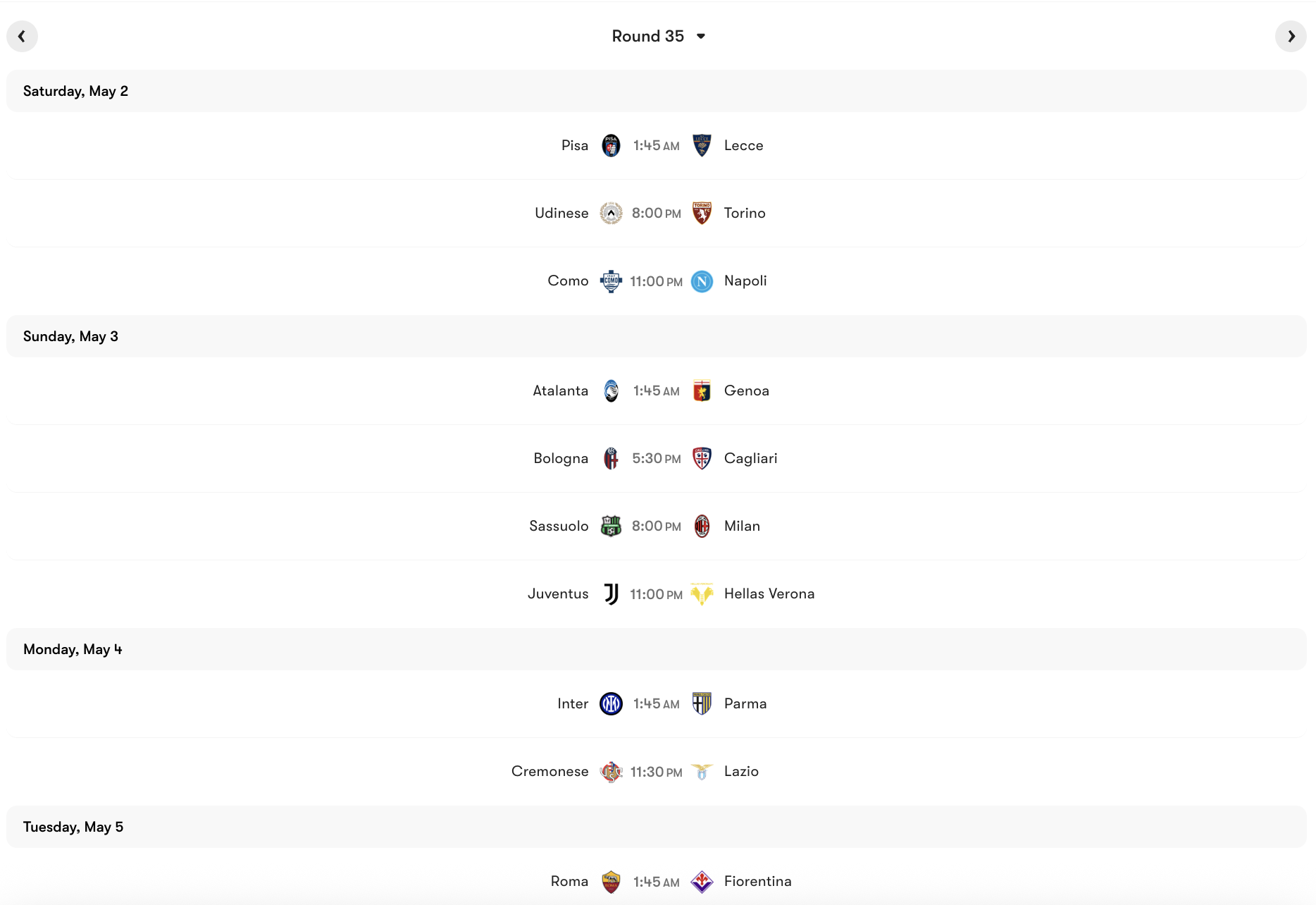Open Juventus via its crest icon
The image size is (1316, 905).
click(x=612, y=593)
